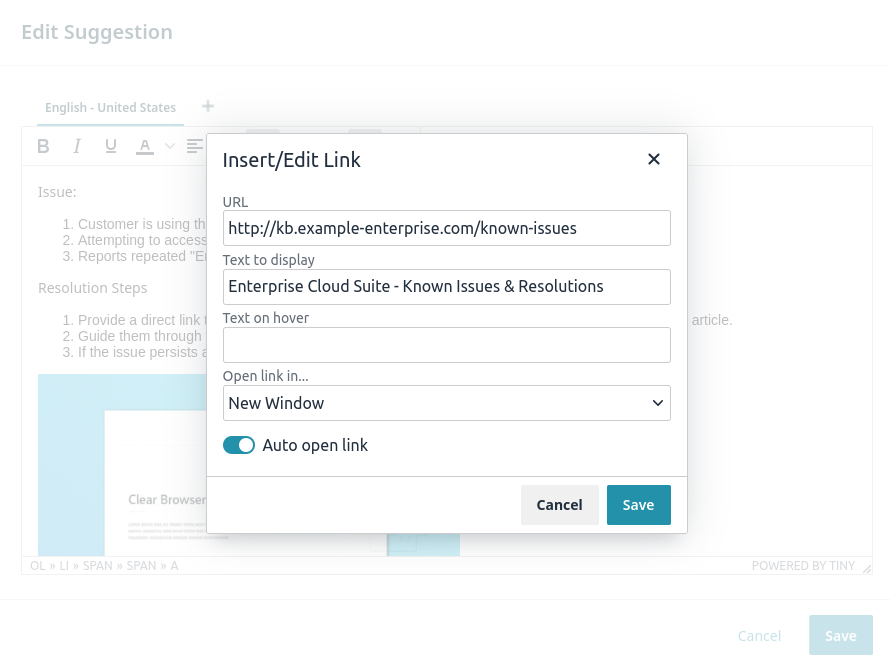Click the Text to display field

pyautogui.click(x=446, y=286)
